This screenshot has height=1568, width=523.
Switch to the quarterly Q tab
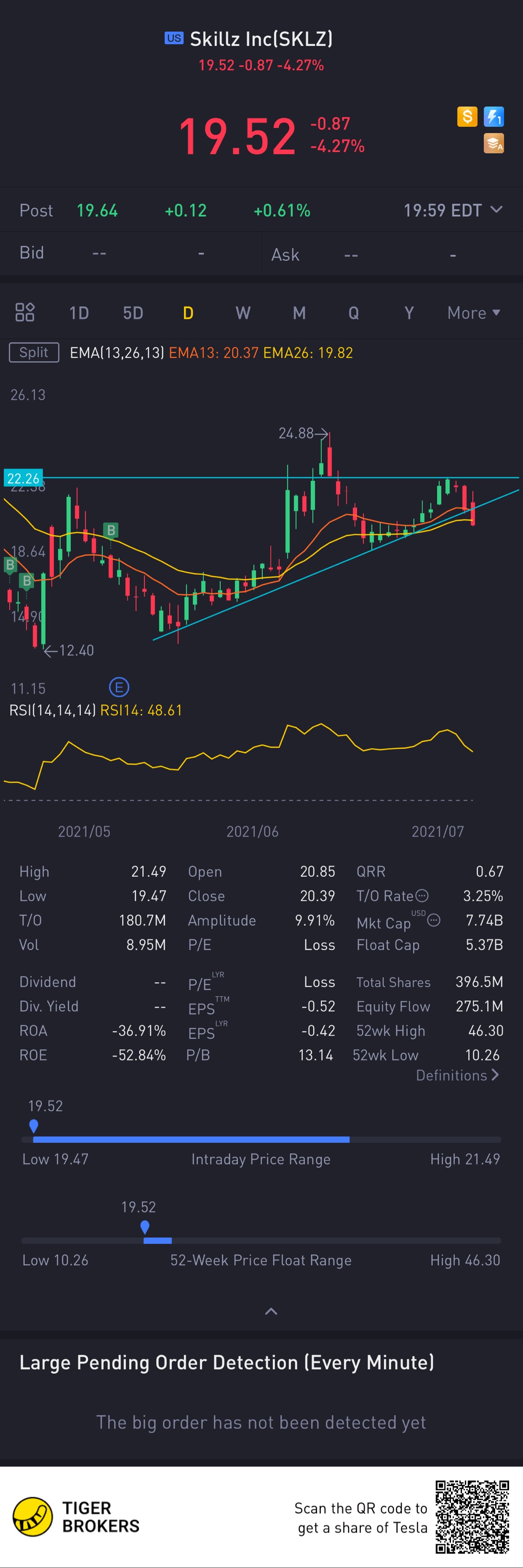coord(353,313)
